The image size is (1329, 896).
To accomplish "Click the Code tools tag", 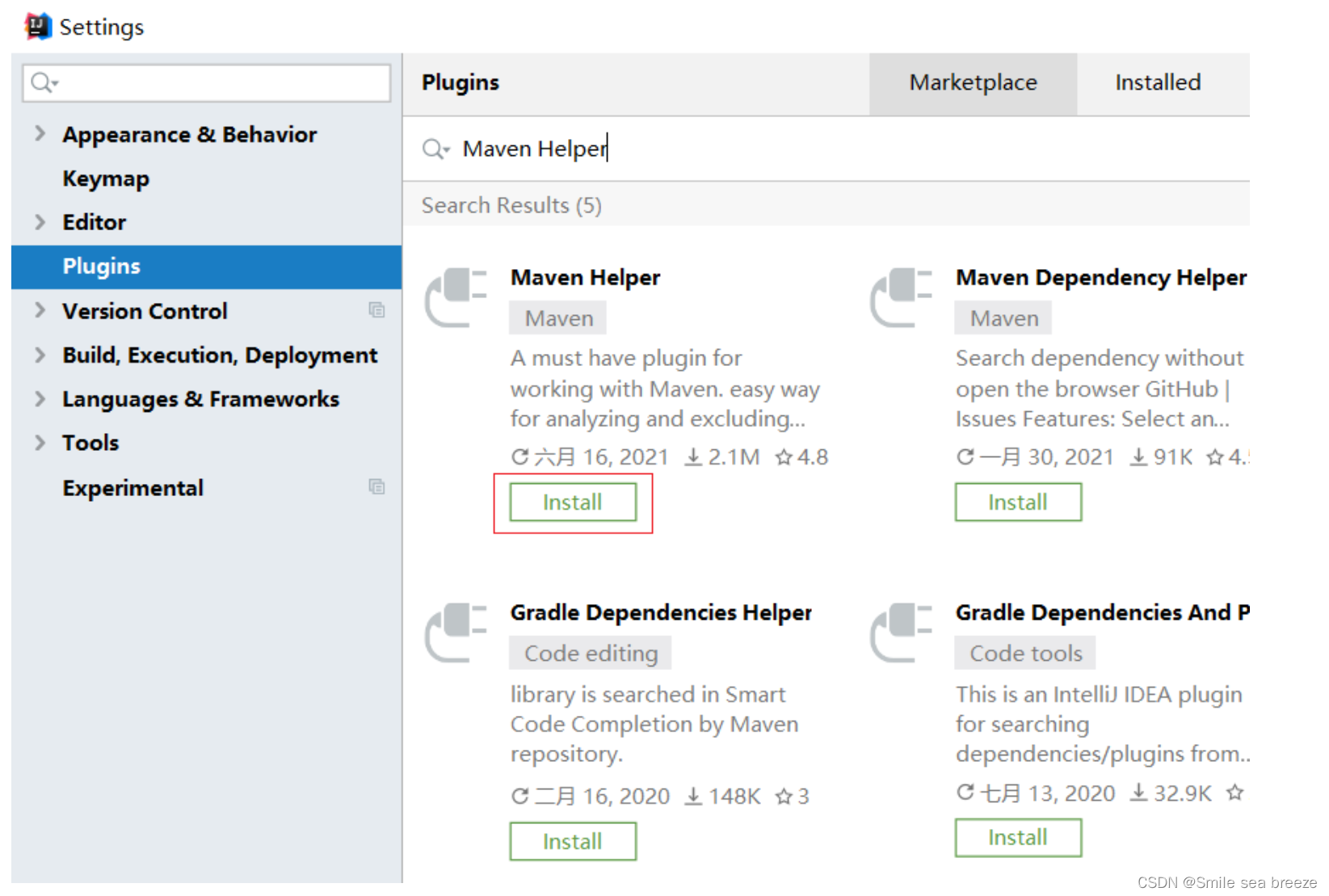I will coord(1025,653).
